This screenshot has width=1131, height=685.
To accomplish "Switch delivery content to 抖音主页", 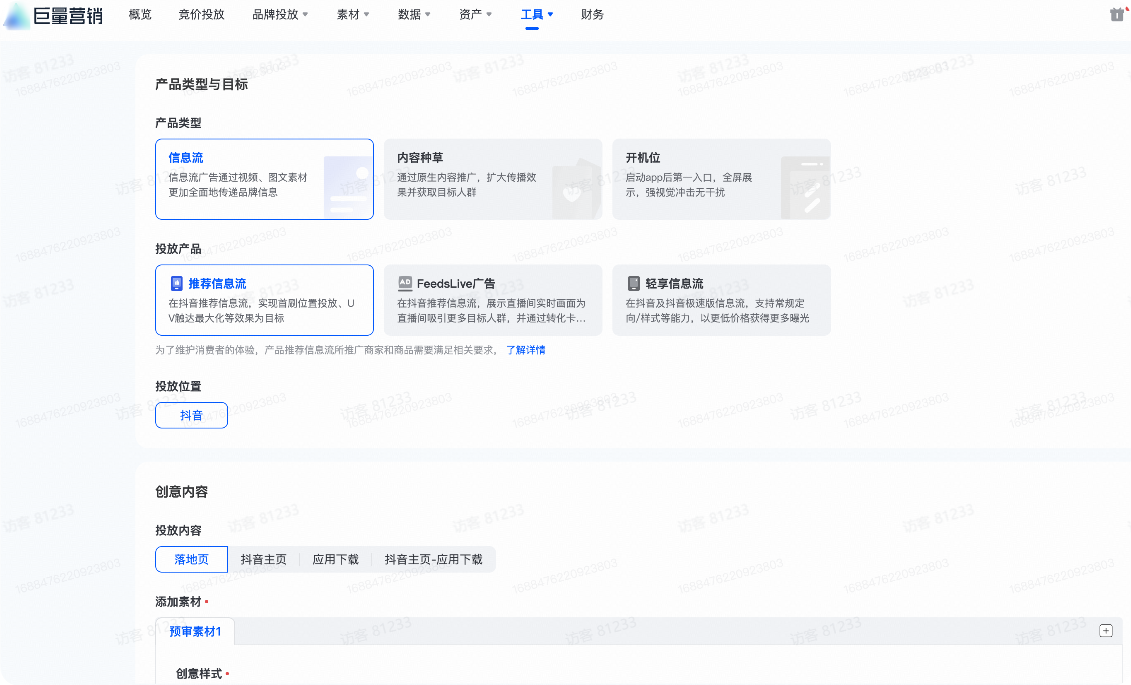I will tap(263, 560).
